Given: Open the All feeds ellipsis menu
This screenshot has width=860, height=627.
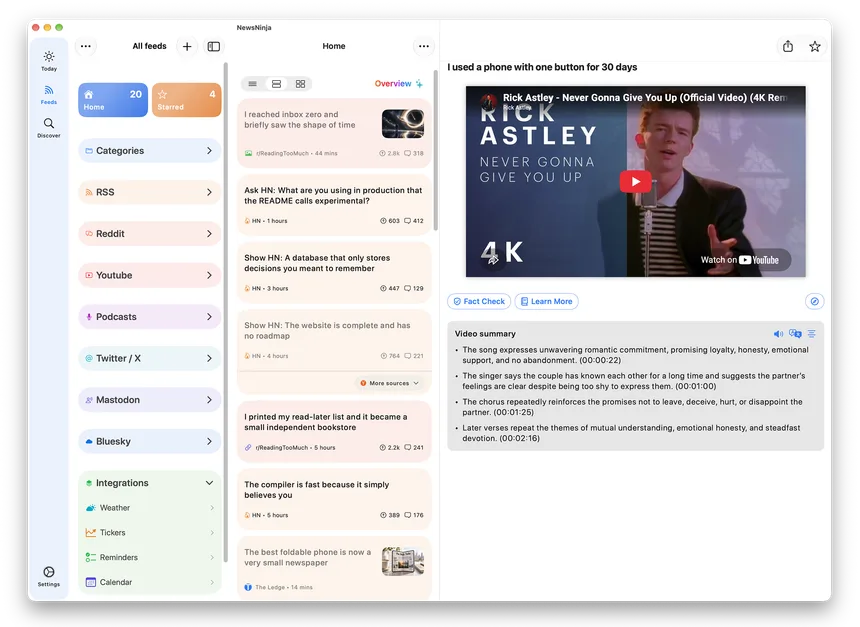Looking at the screenshot, I should coord(86,46).
